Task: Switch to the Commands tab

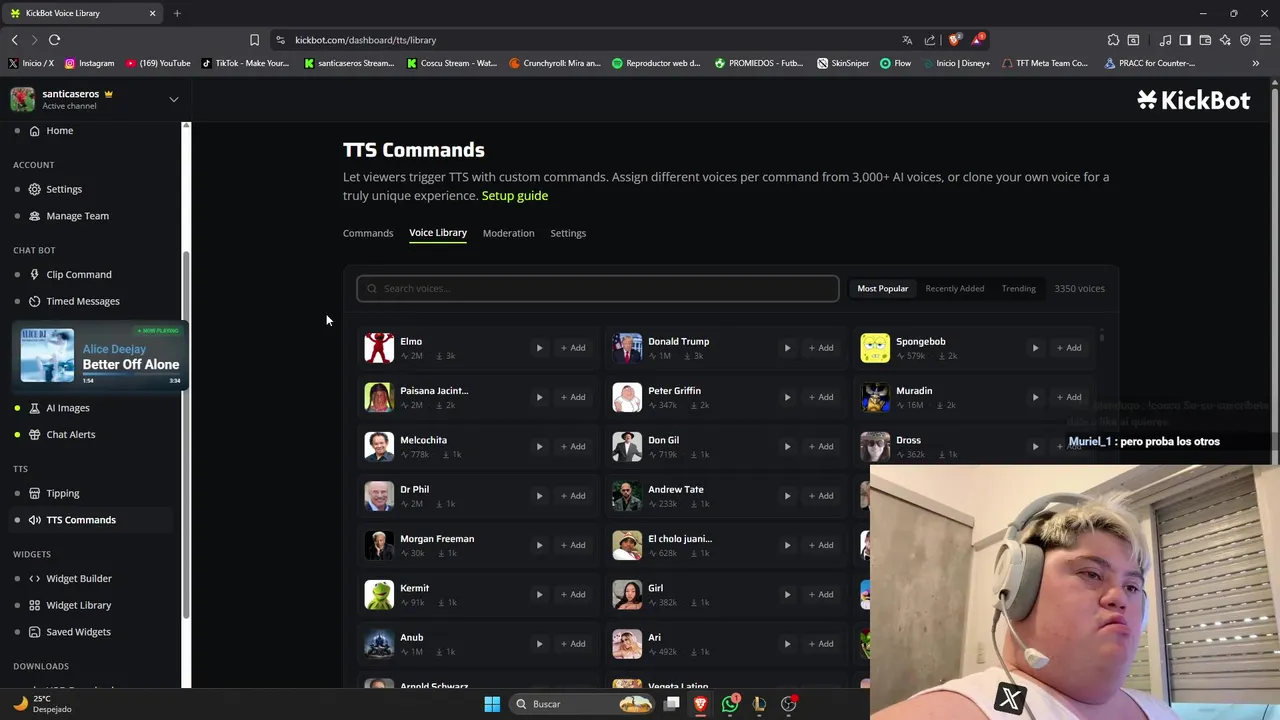Action: 368,233
